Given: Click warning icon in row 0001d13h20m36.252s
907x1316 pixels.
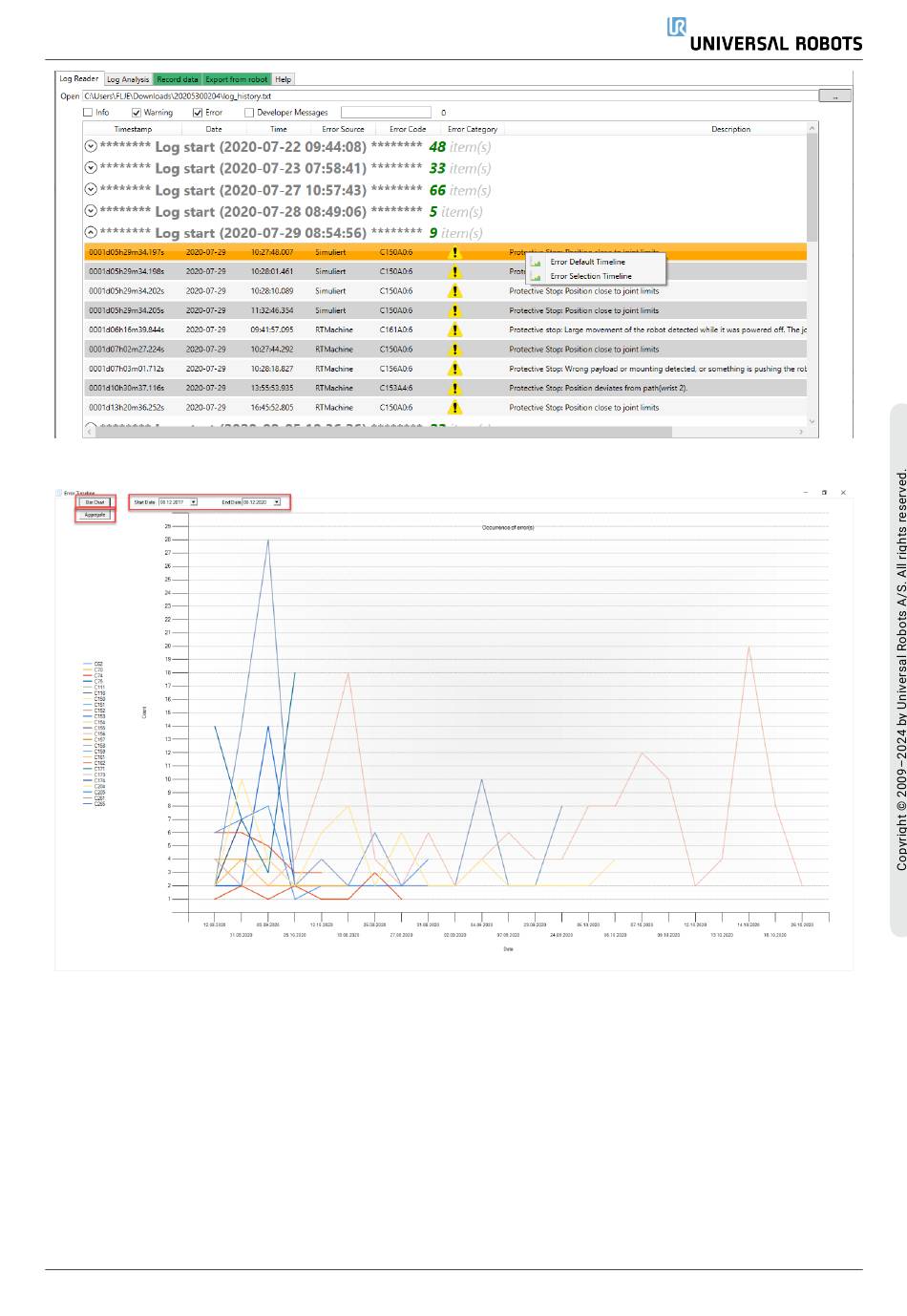Looking at the screenshot, I should pos(455,408).
